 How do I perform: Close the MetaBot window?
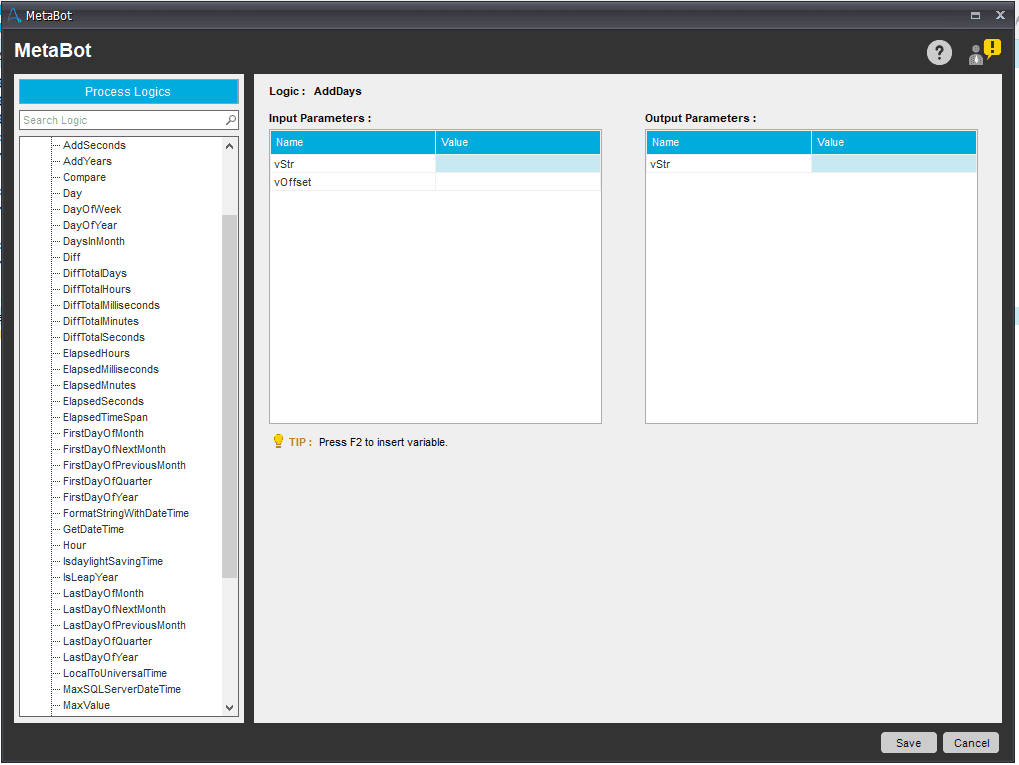tap(1000, 15)
